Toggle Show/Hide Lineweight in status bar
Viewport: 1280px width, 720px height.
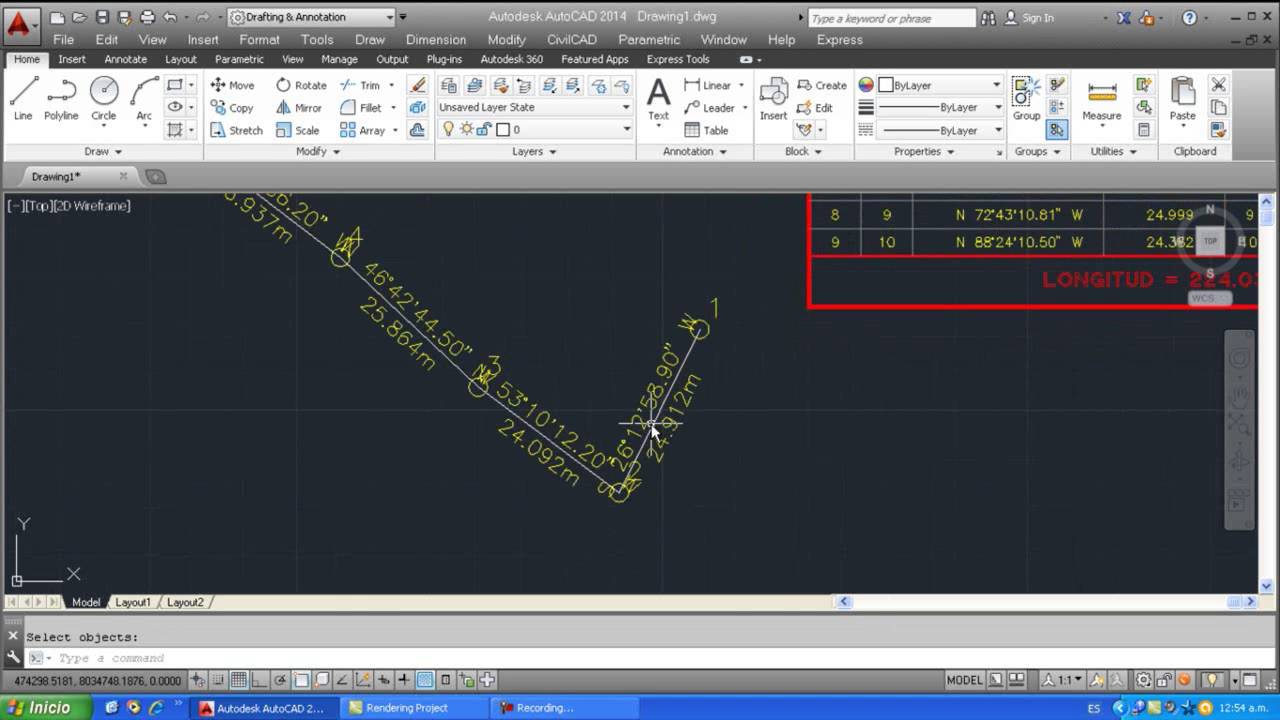[404, 680]
